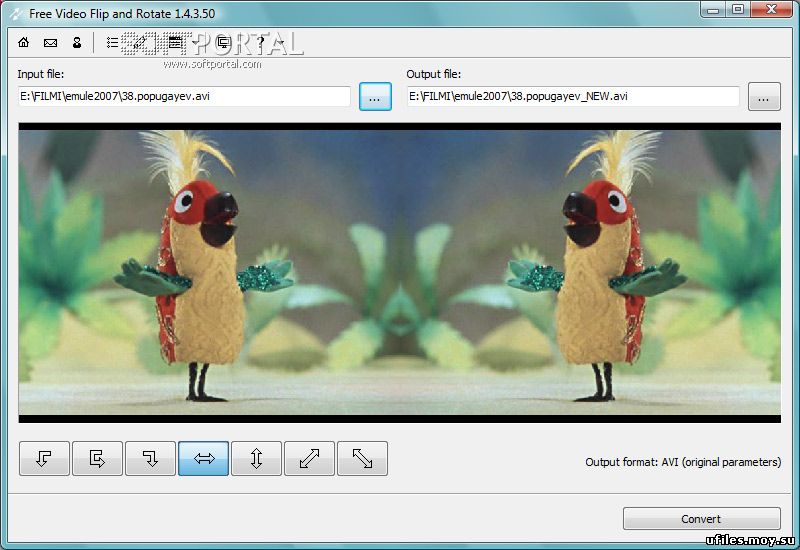Select the diagonal flip with down-right arrow
The width and height of the screenshot is (800, 550).
tap(362, 458)
